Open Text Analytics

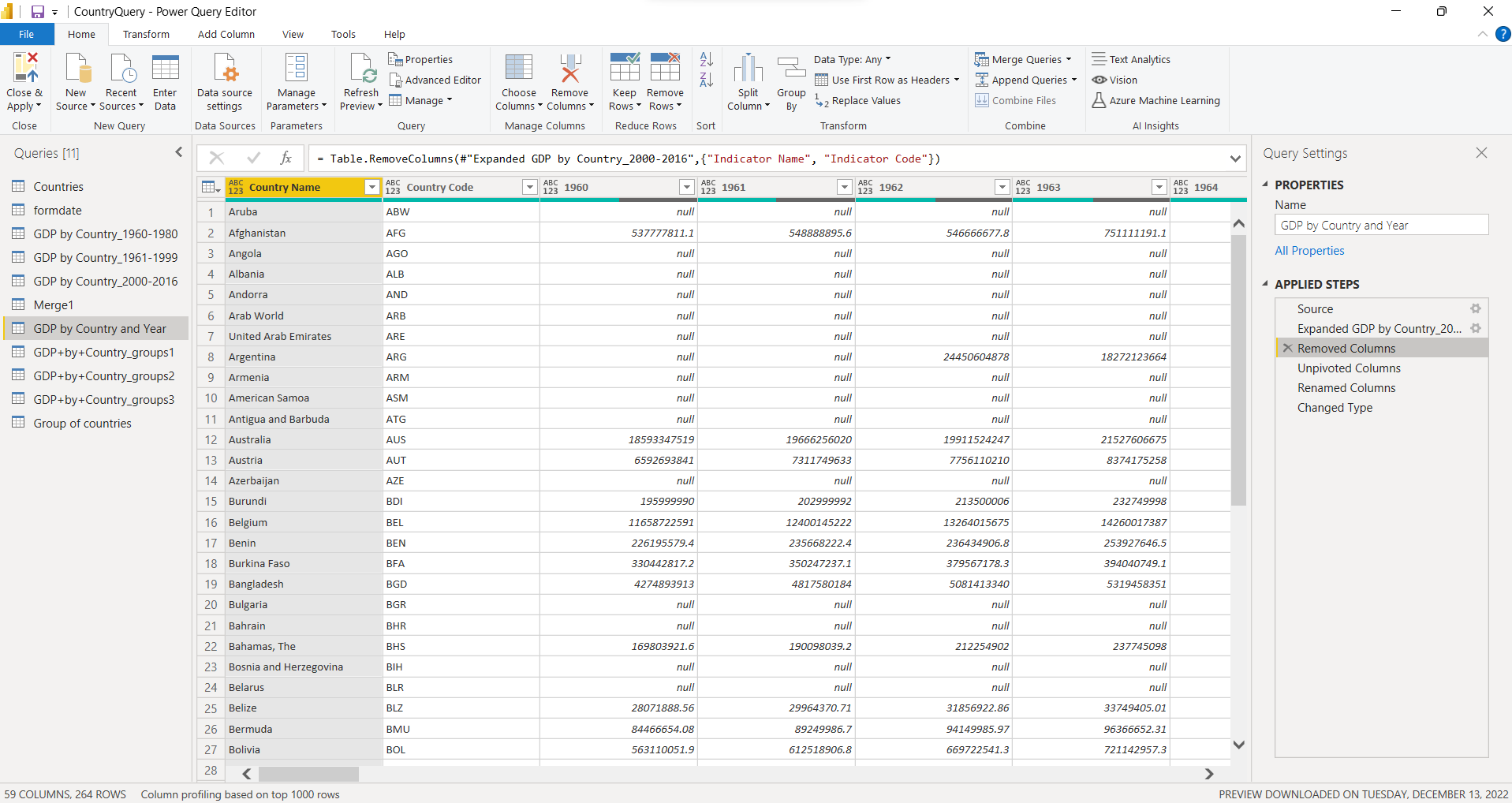(x=1131, y=59)
